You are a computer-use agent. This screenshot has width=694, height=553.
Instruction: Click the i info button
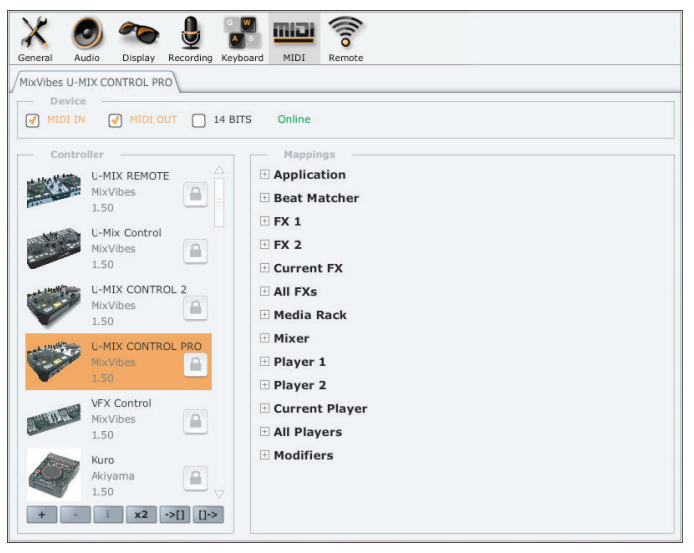click(x=108, y=514)
